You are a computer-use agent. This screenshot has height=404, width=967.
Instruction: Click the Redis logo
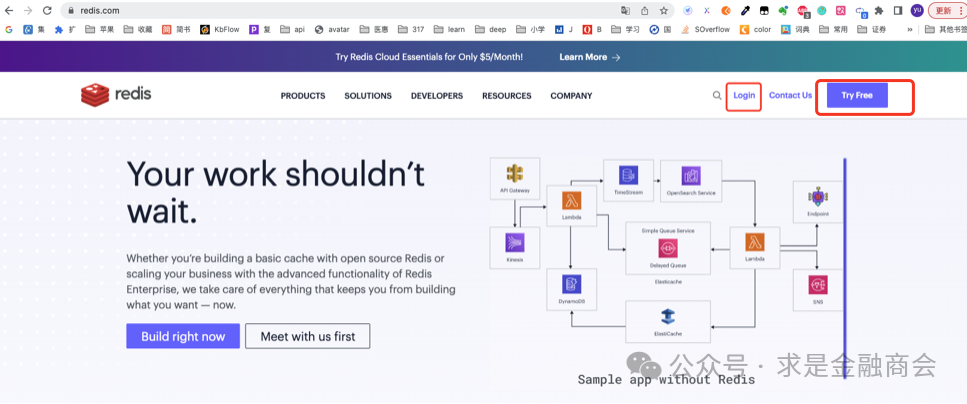coord(116,95)
